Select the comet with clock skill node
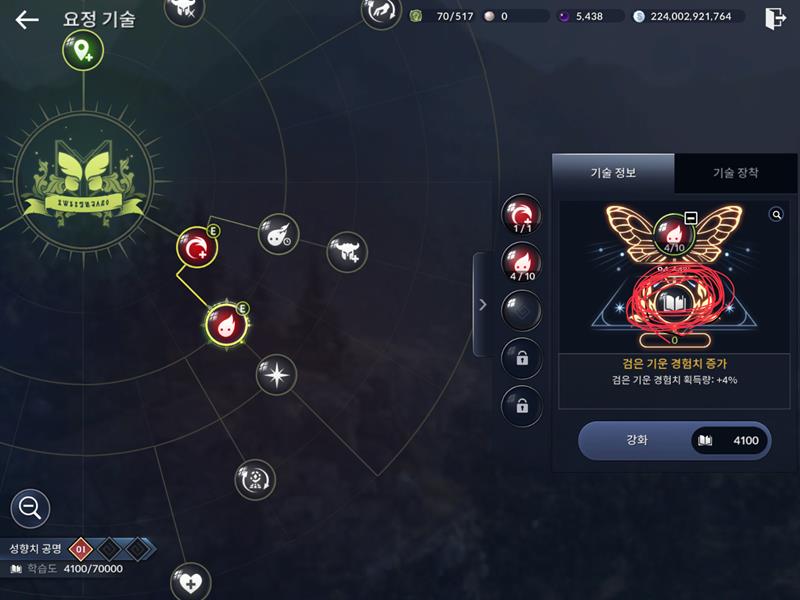Viewport: 800px width, 600px height. coord(278,234)
